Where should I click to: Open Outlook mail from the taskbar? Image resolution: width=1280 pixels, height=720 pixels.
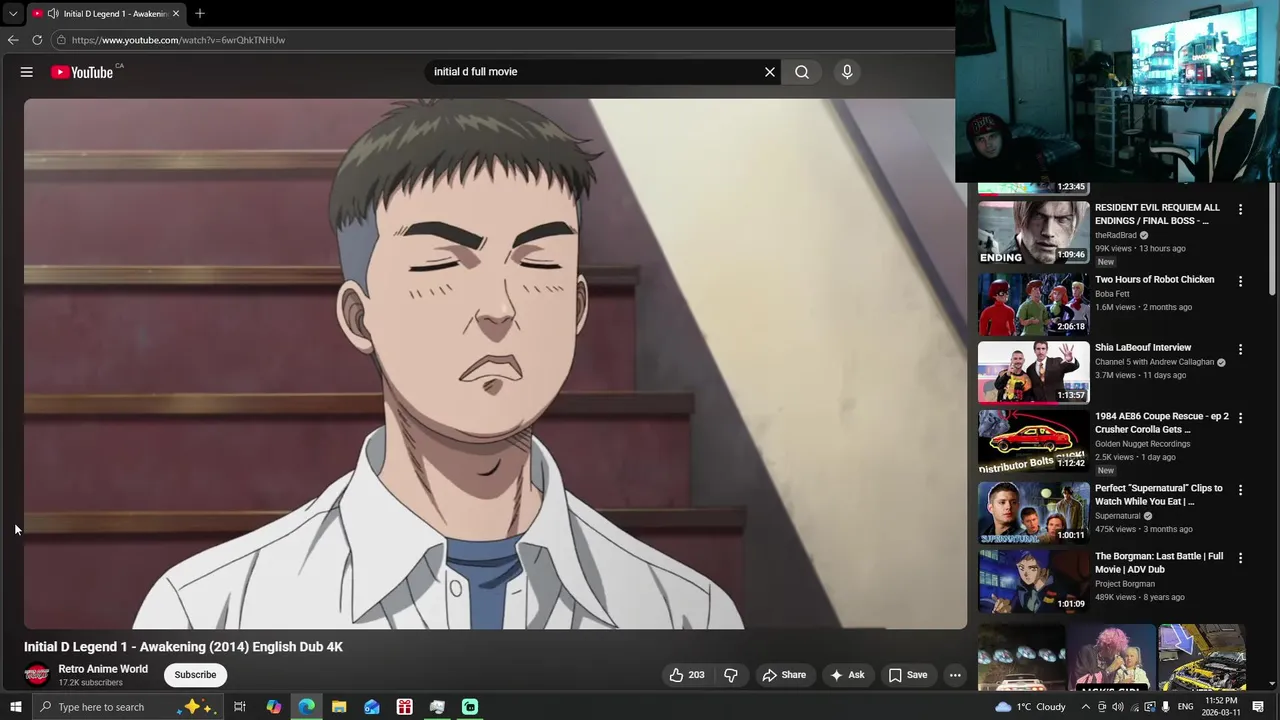tap(372, 707)
